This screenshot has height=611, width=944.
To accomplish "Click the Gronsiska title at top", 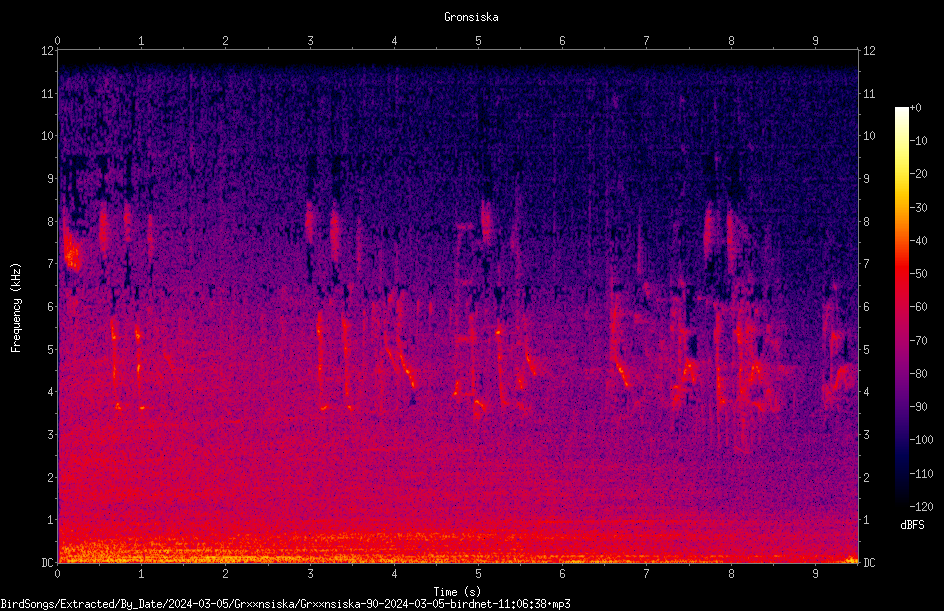I will click(x=471, y=17).
